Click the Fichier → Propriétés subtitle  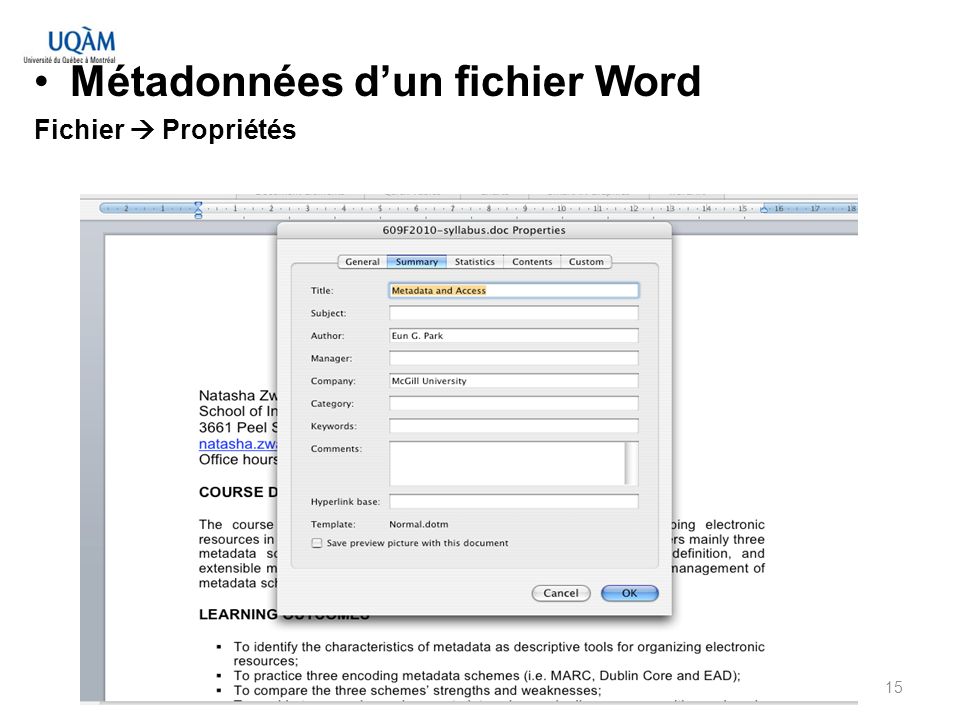click(165, 130)
